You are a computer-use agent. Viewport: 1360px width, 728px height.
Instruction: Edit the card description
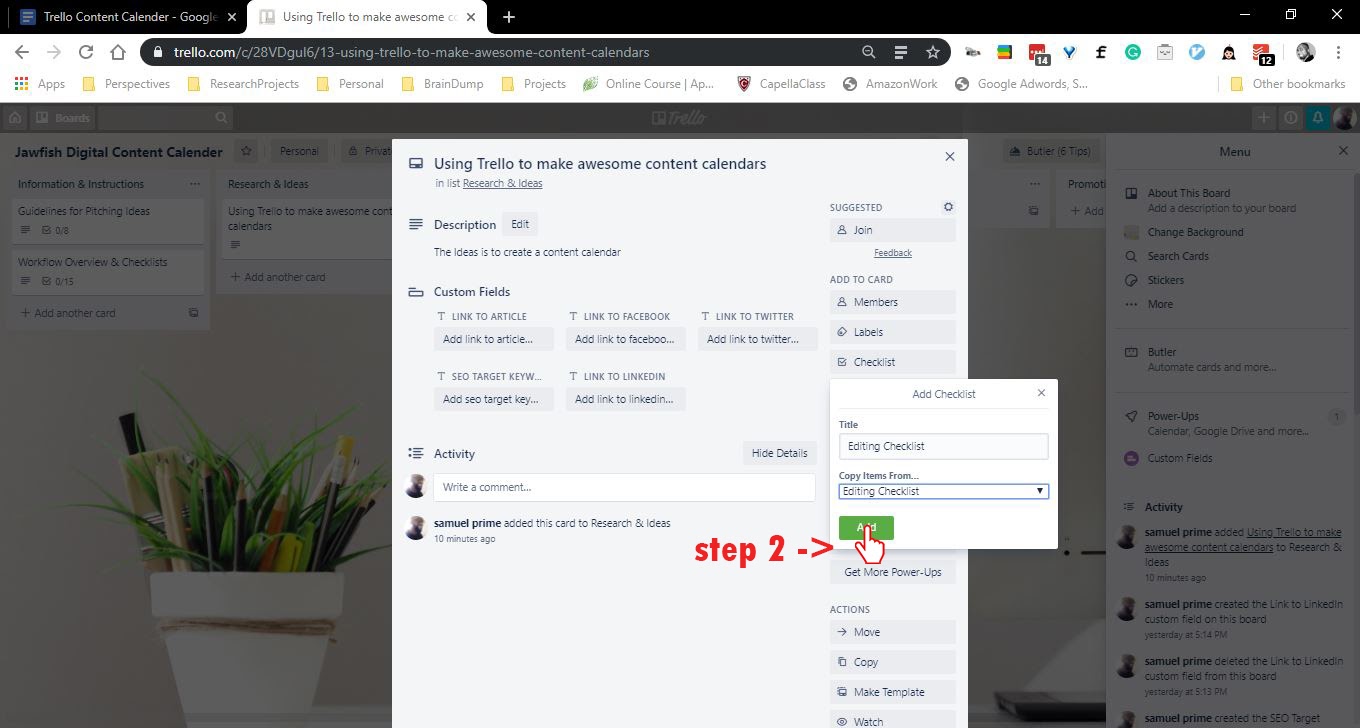coord(520,224)
